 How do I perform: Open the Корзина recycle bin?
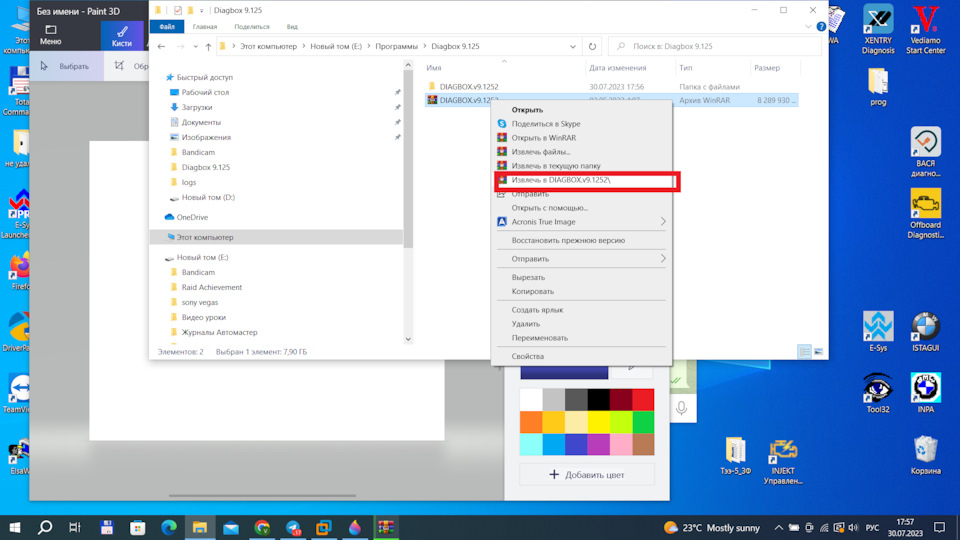(925, 454)
